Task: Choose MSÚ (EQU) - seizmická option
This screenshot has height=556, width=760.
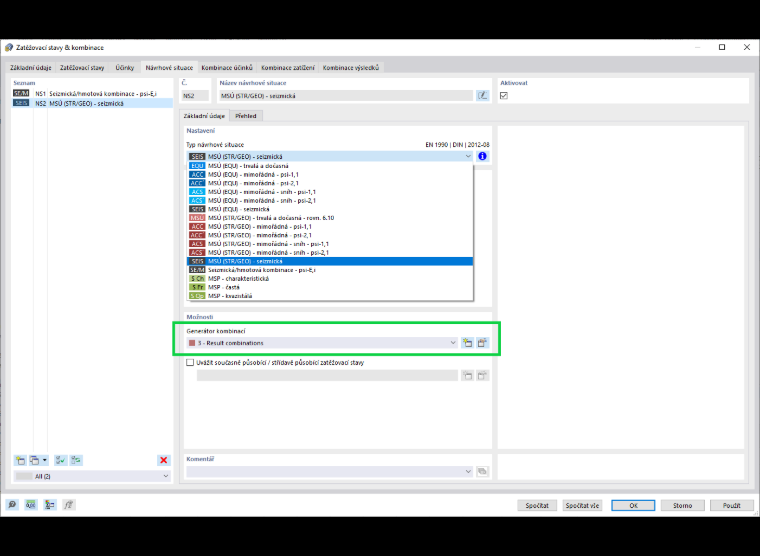Action: [330, 209]
